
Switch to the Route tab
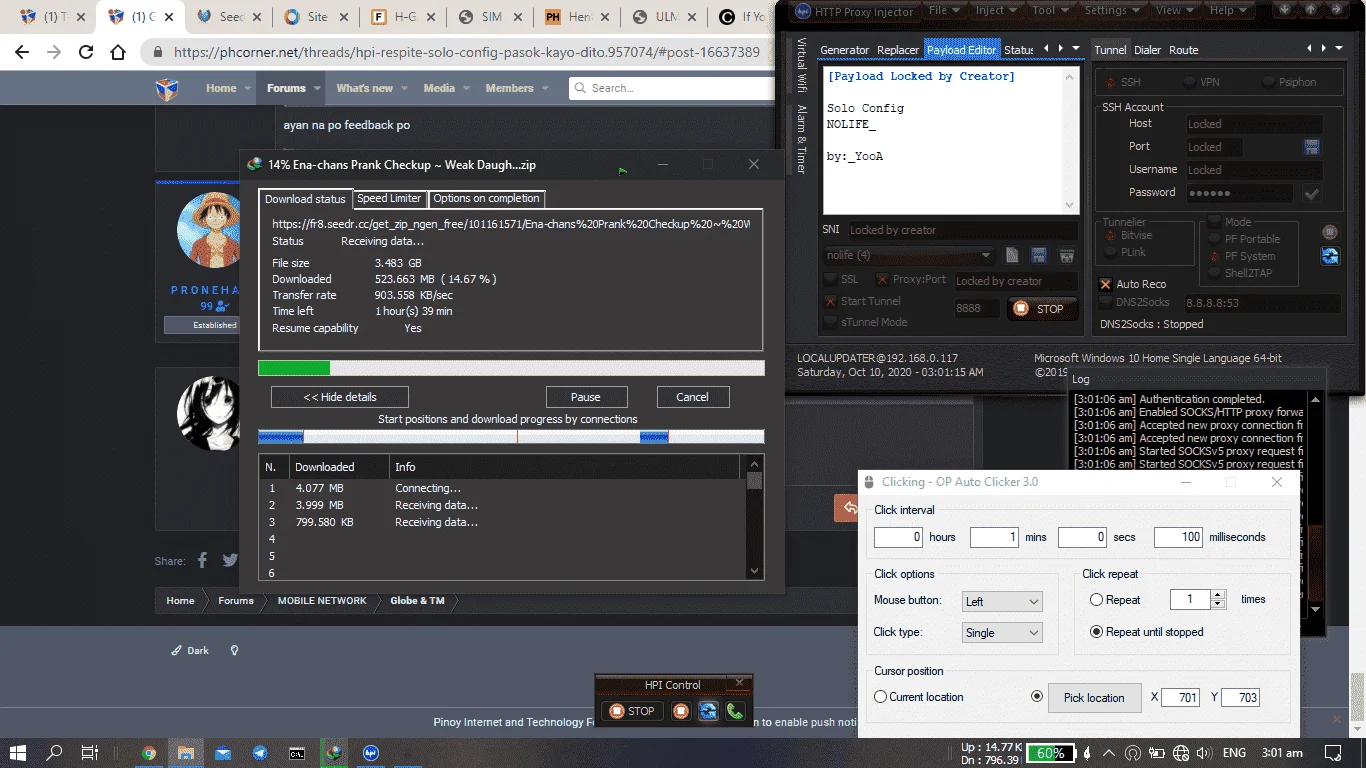(x=1183, y=50)
